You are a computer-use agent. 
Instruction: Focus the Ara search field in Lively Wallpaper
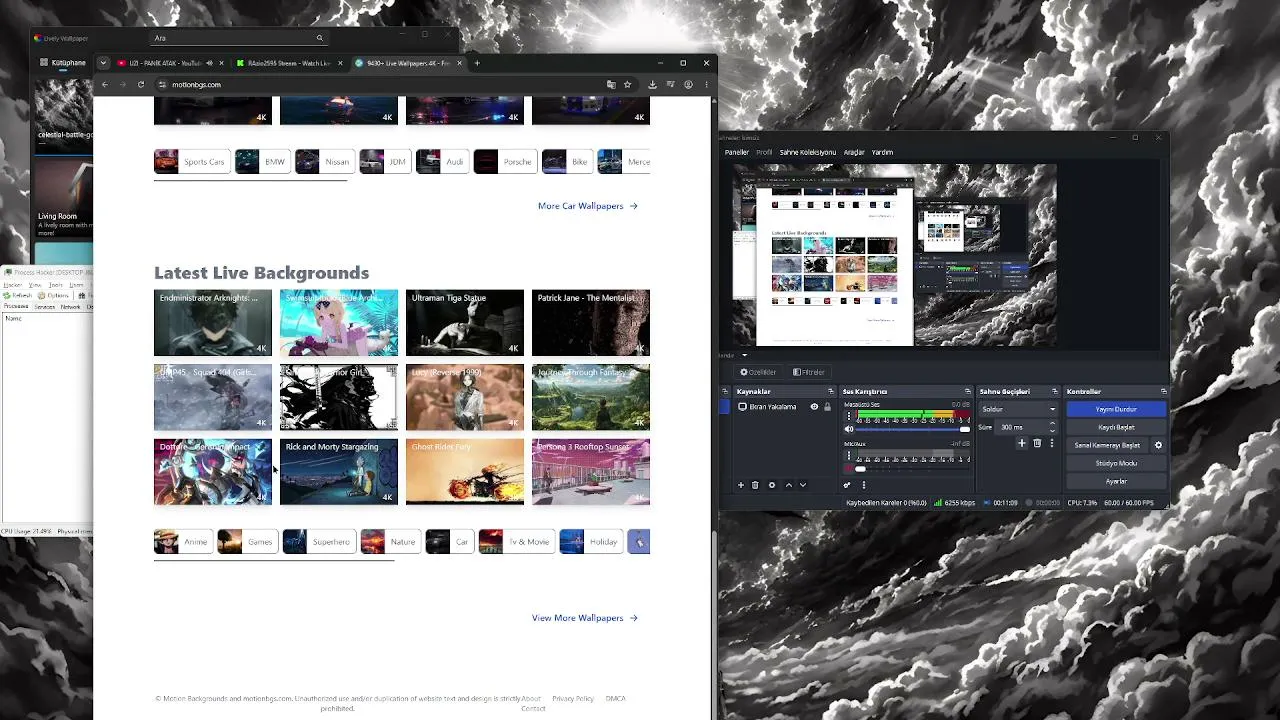coord(238,38)
